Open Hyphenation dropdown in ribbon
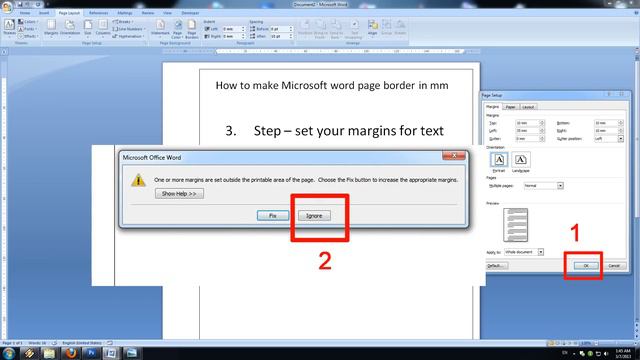640x360 pixels. click(x=128, y=36)
